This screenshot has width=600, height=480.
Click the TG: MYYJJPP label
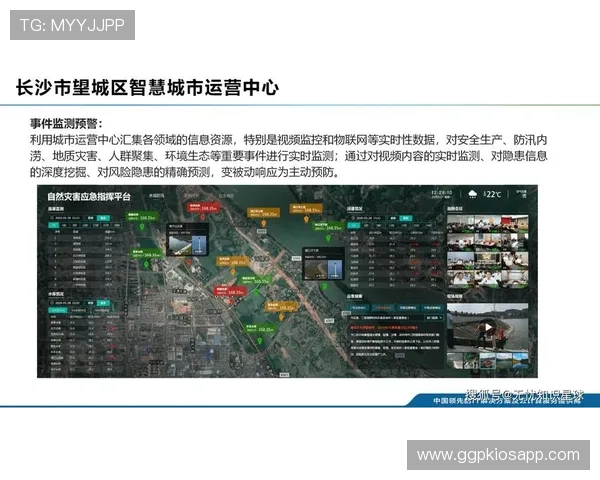72,24
